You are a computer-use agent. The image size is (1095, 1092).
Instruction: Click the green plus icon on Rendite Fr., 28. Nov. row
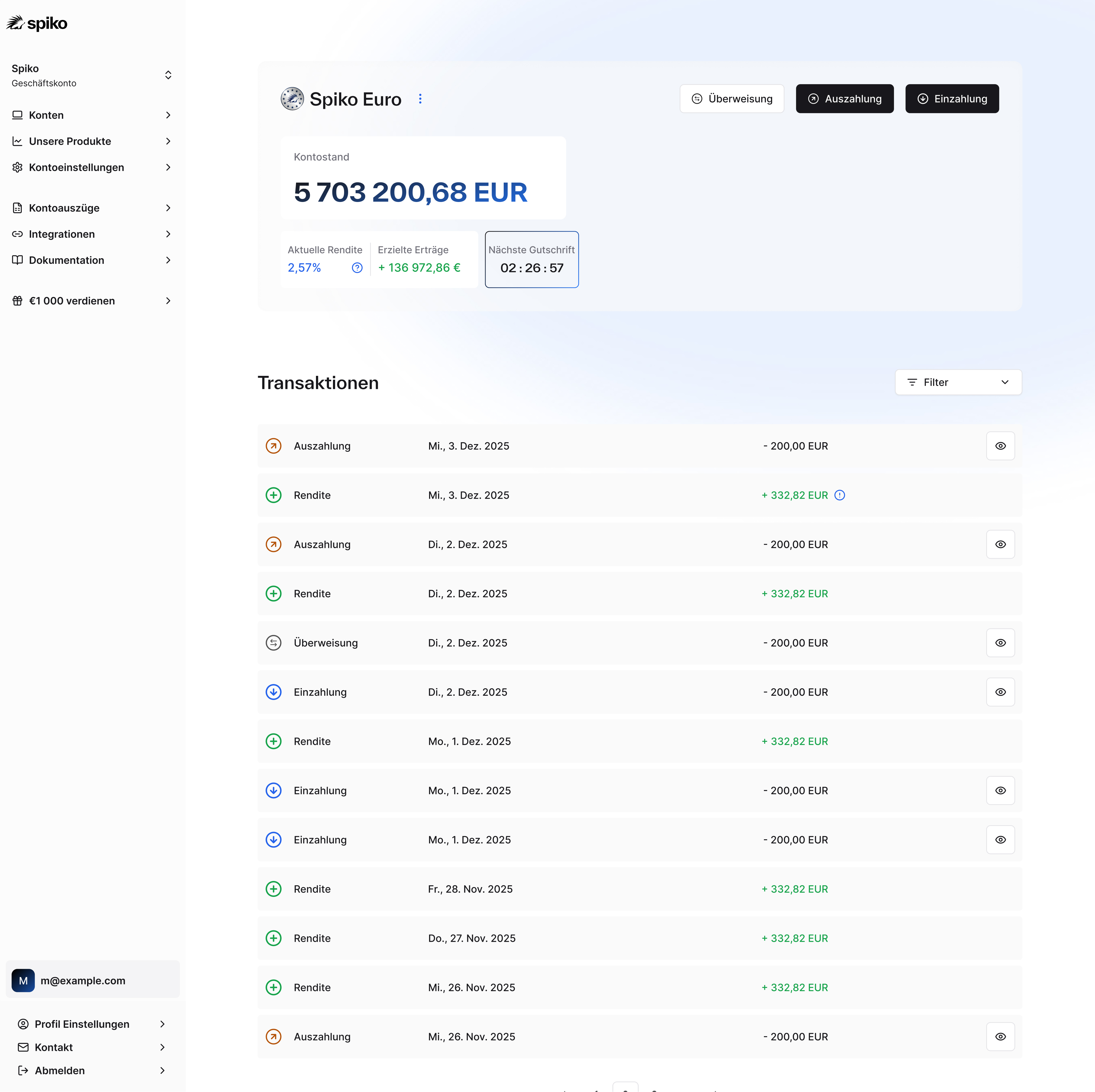(x=274, y=889)
